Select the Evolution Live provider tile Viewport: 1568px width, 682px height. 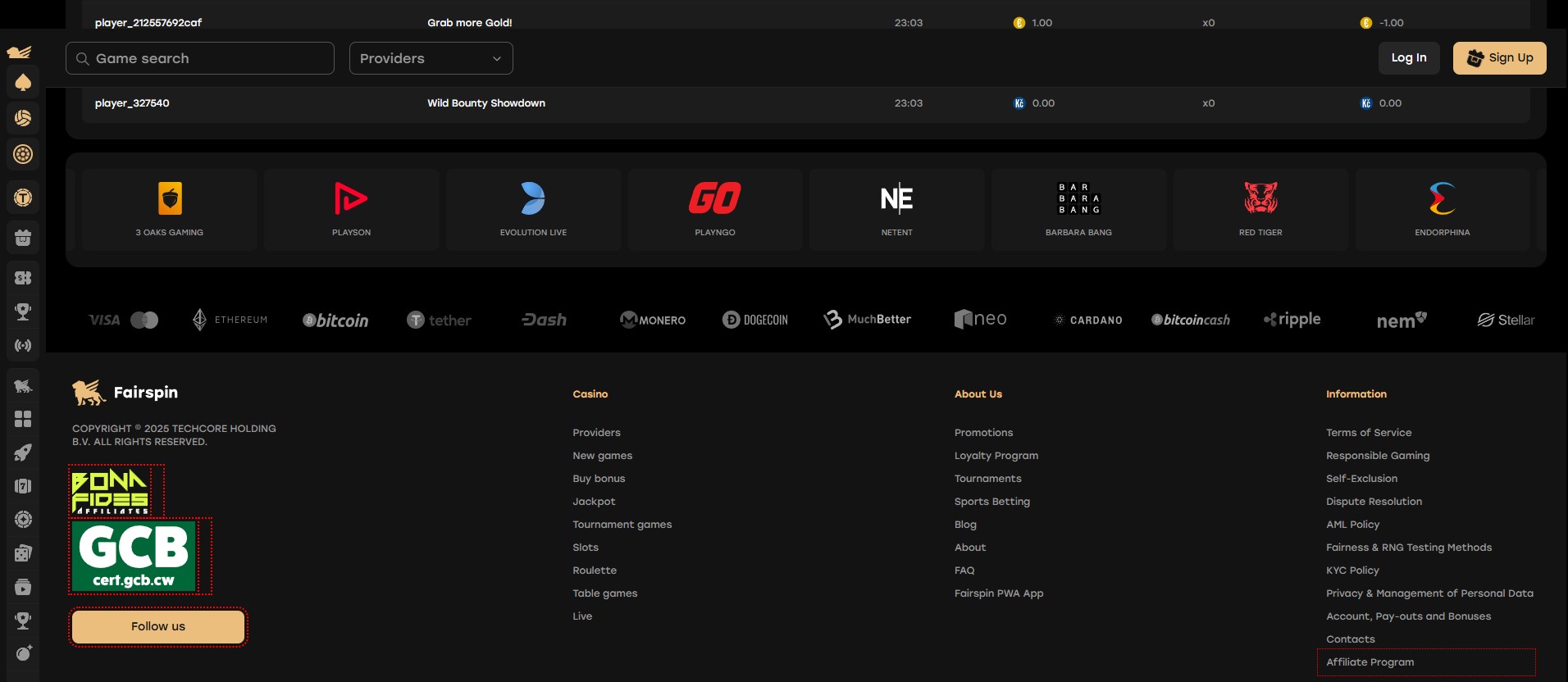tap(533, 210)
